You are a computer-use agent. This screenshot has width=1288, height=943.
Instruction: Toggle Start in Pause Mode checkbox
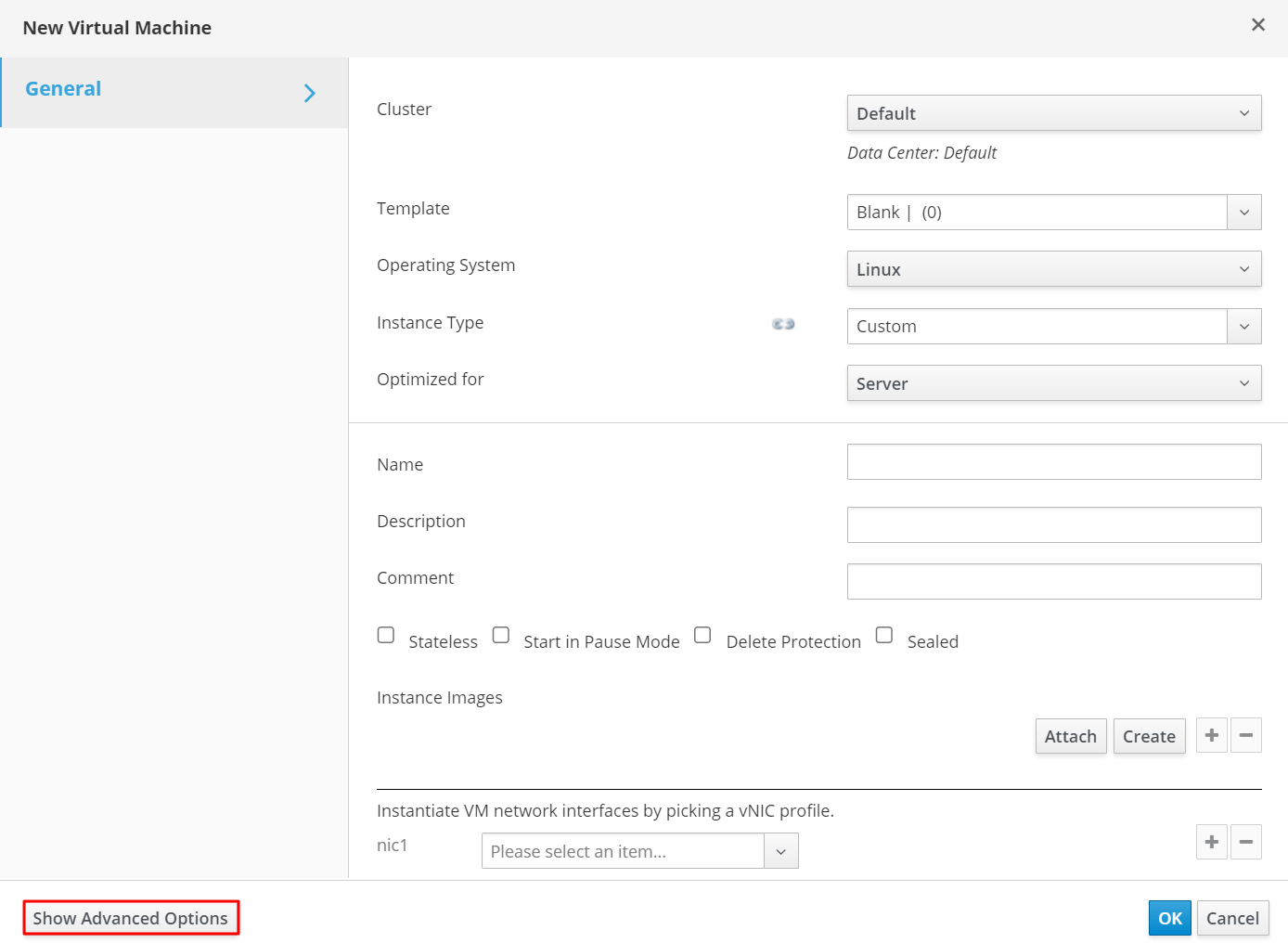pos(501,635)
